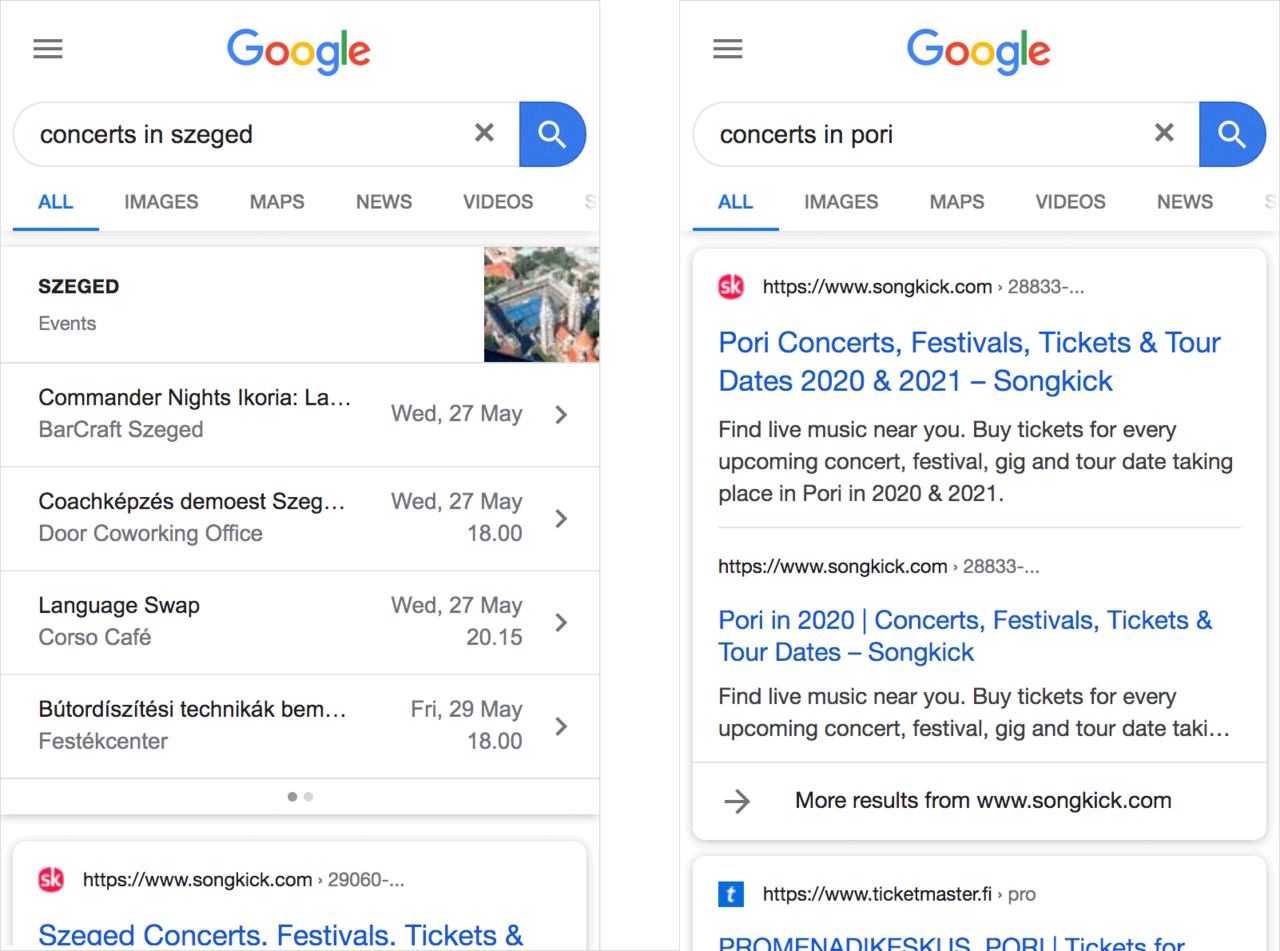Click arrow beside More results from songkick

(x=737, y=801)
